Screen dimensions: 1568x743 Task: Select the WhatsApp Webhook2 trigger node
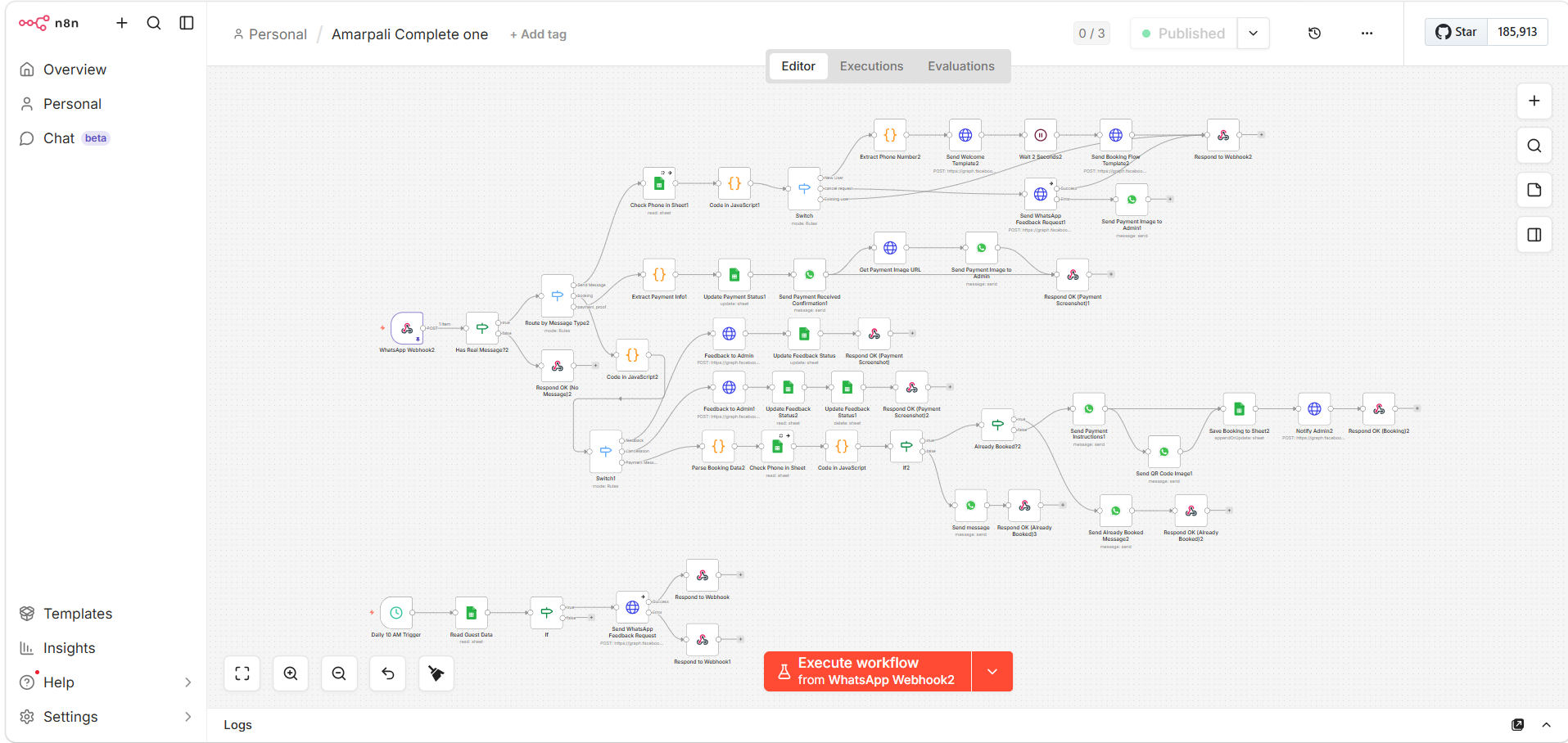[407, 328]
